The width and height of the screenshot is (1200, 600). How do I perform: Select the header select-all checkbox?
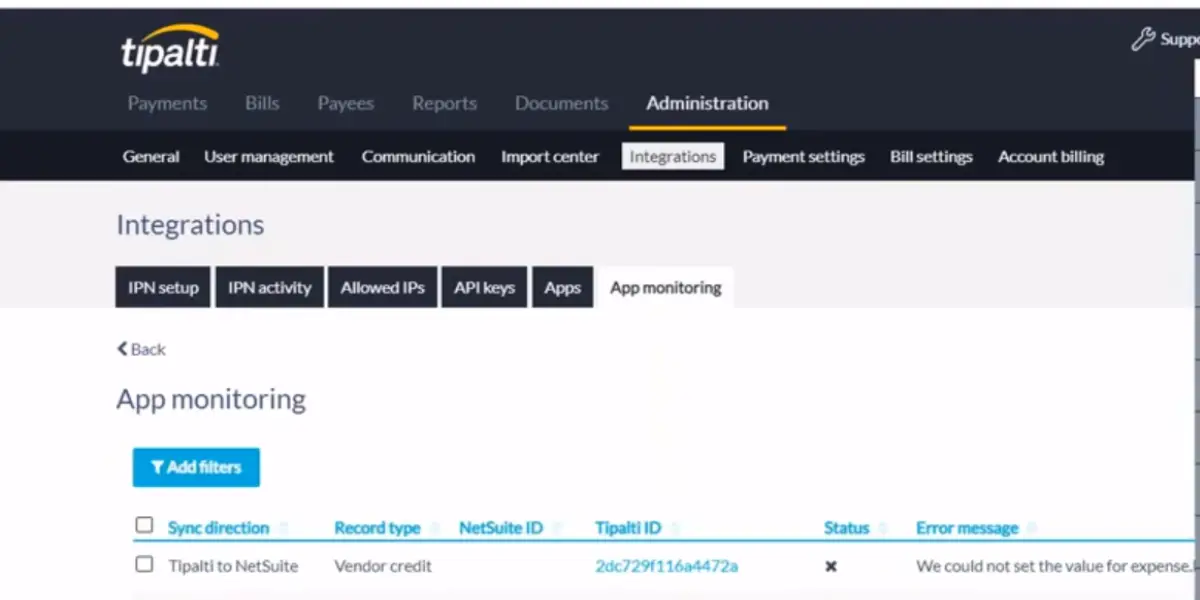[144, 525]
